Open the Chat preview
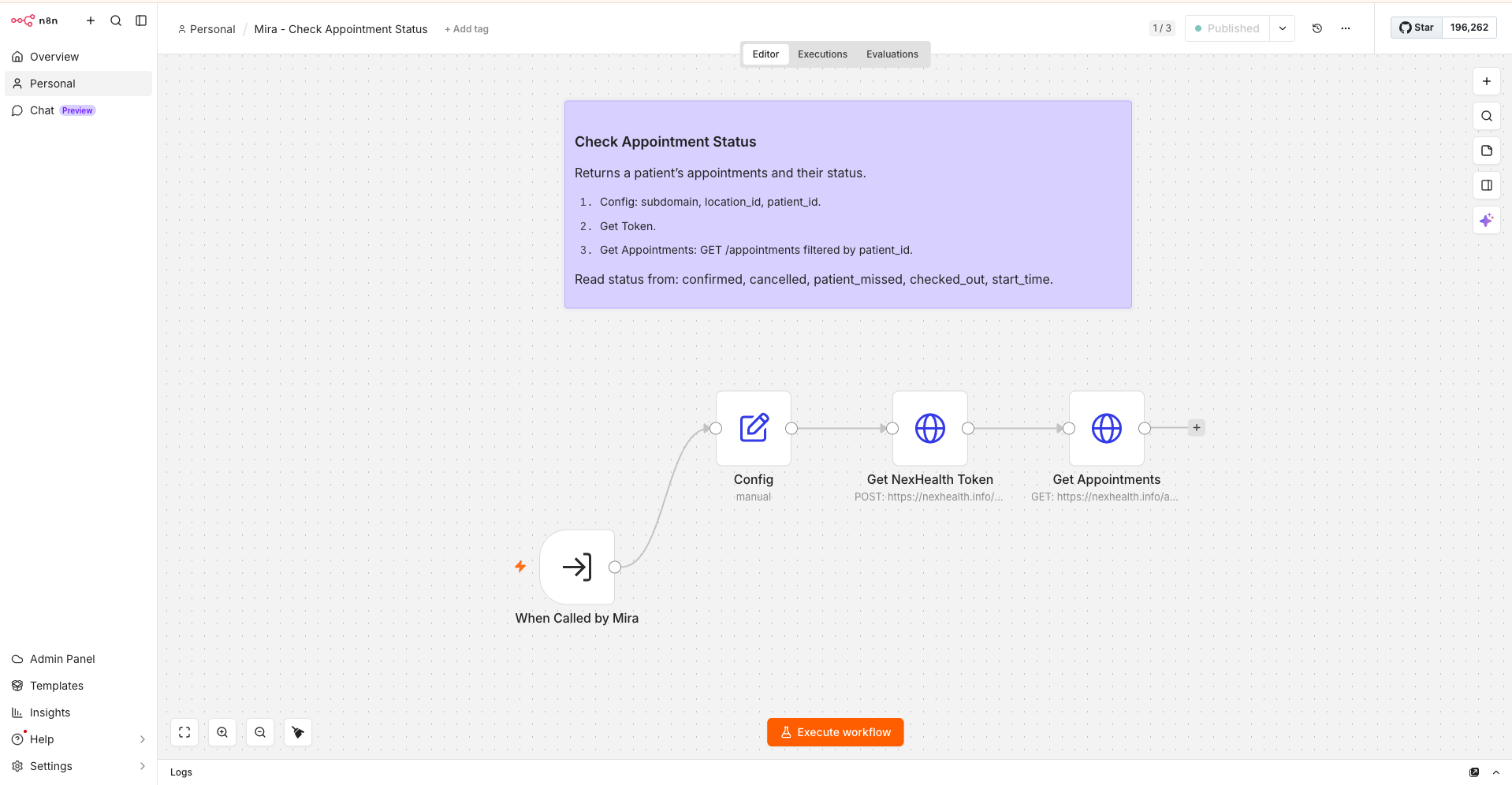Screen dimensions: 1512x785 [78, 110]
